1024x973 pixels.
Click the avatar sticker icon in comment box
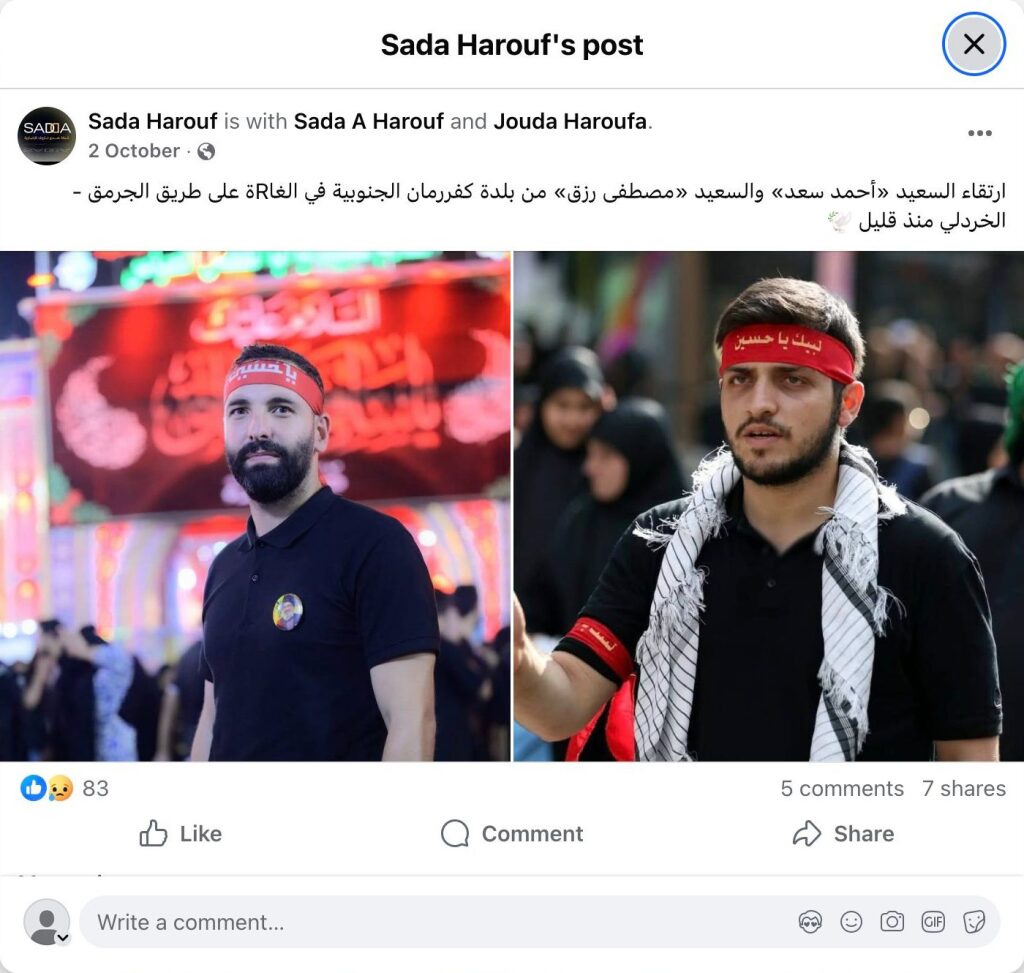(810, 922)
